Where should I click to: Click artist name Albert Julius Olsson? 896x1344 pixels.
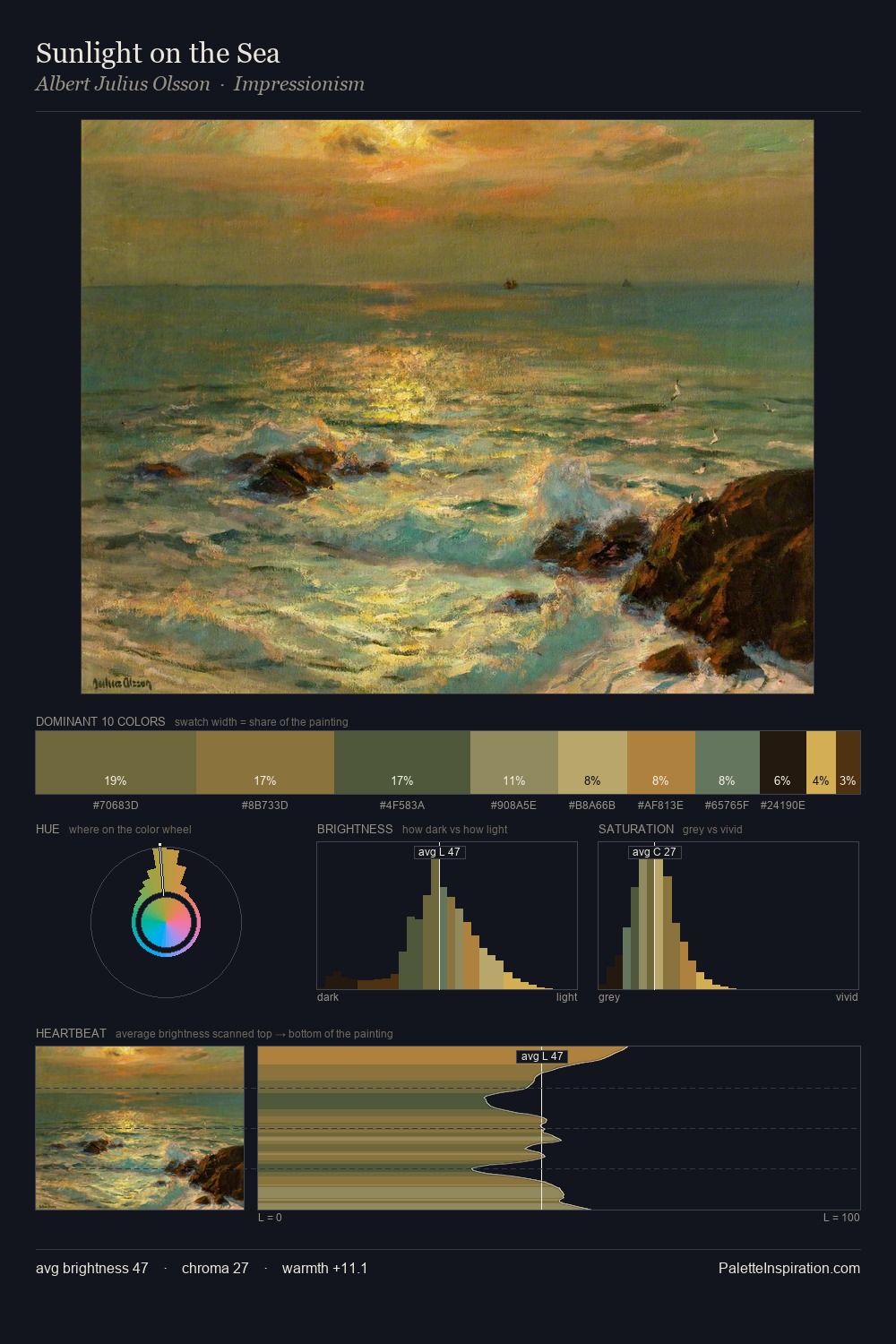(123, 84)
